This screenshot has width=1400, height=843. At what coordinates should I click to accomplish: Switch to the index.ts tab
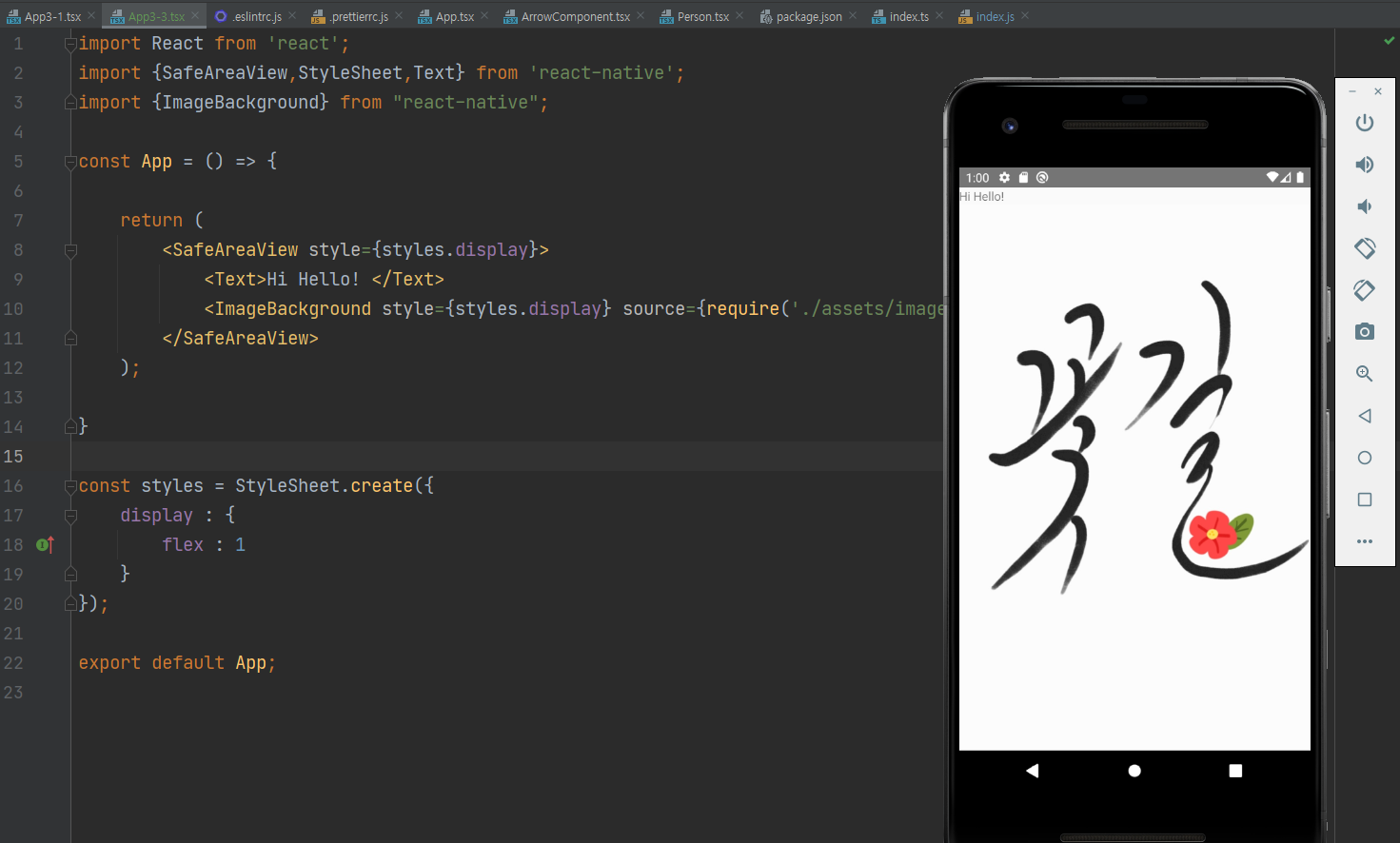(x=909, y=16)
